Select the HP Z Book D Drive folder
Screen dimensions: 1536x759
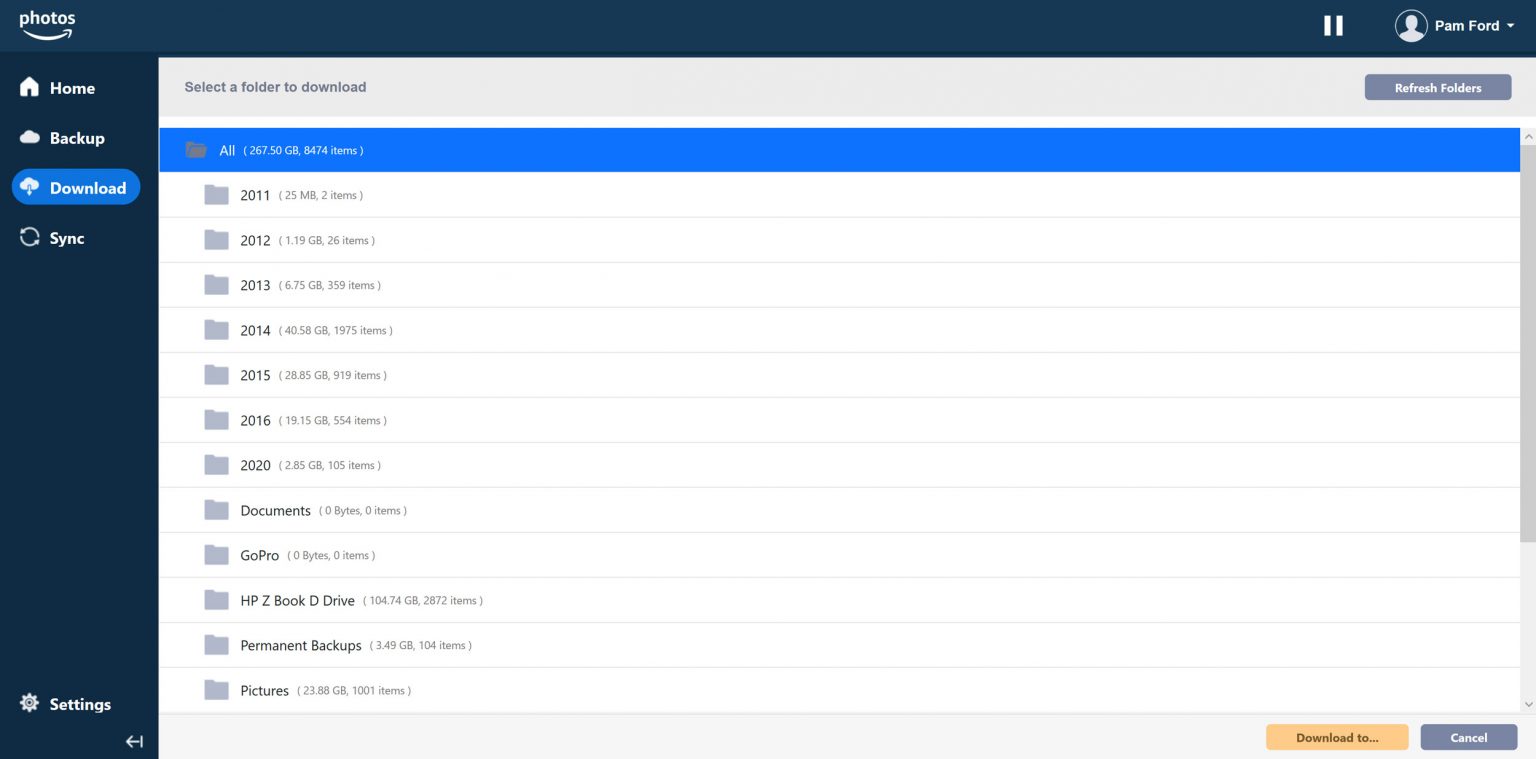tap(297, 600)
